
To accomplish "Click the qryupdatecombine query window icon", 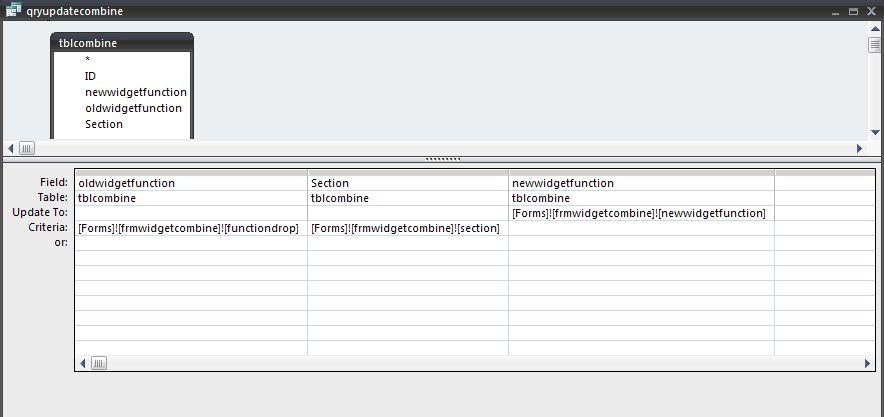I will (x=14, y=10).
